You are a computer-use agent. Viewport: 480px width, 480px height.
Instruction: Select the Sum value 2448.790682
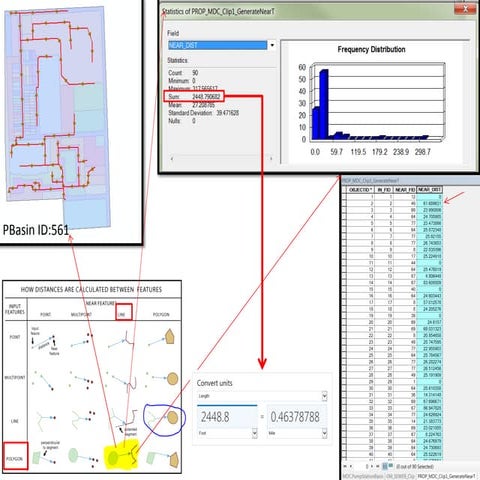(x=206, y=97)
